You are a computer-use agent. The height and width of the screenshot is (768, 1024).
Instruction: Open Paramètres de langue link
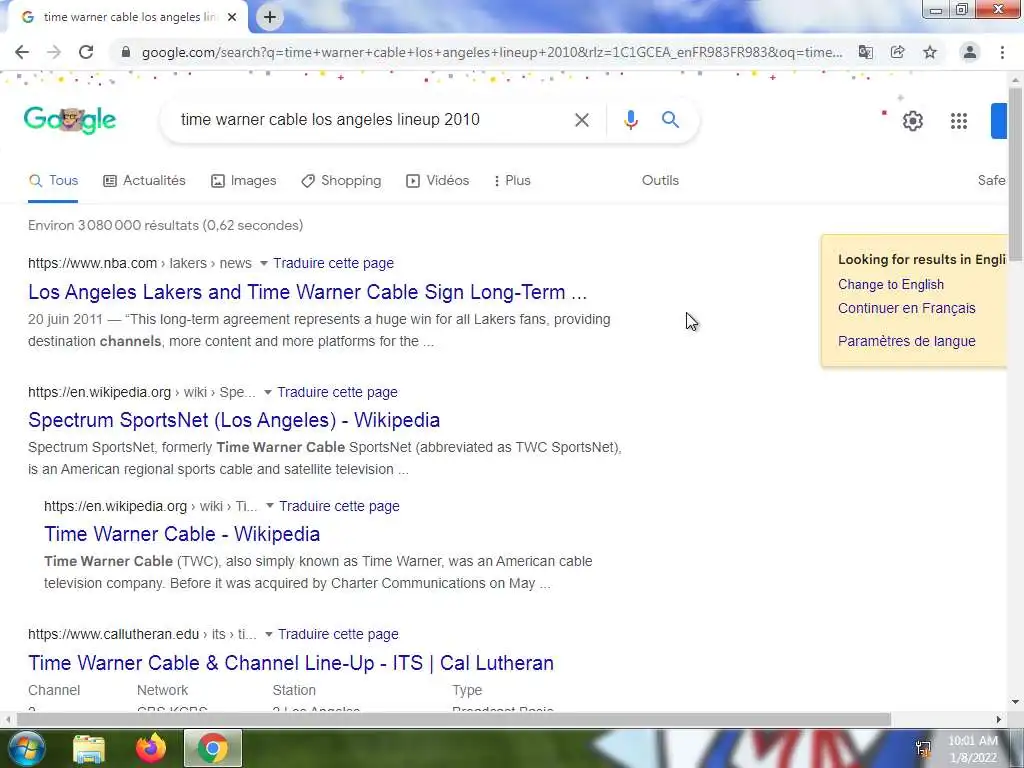(906, 341)
